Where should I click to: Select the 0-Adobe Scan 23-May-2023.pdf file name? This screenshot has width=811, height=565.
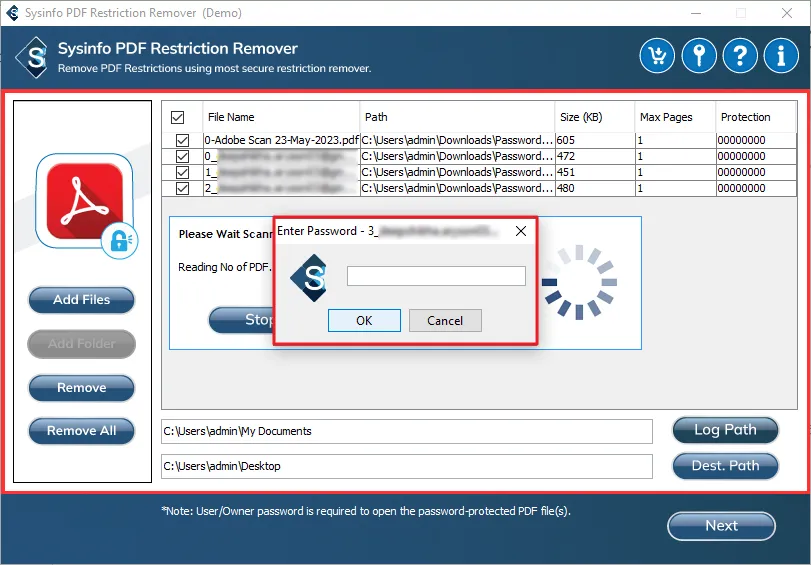point(281,140)
